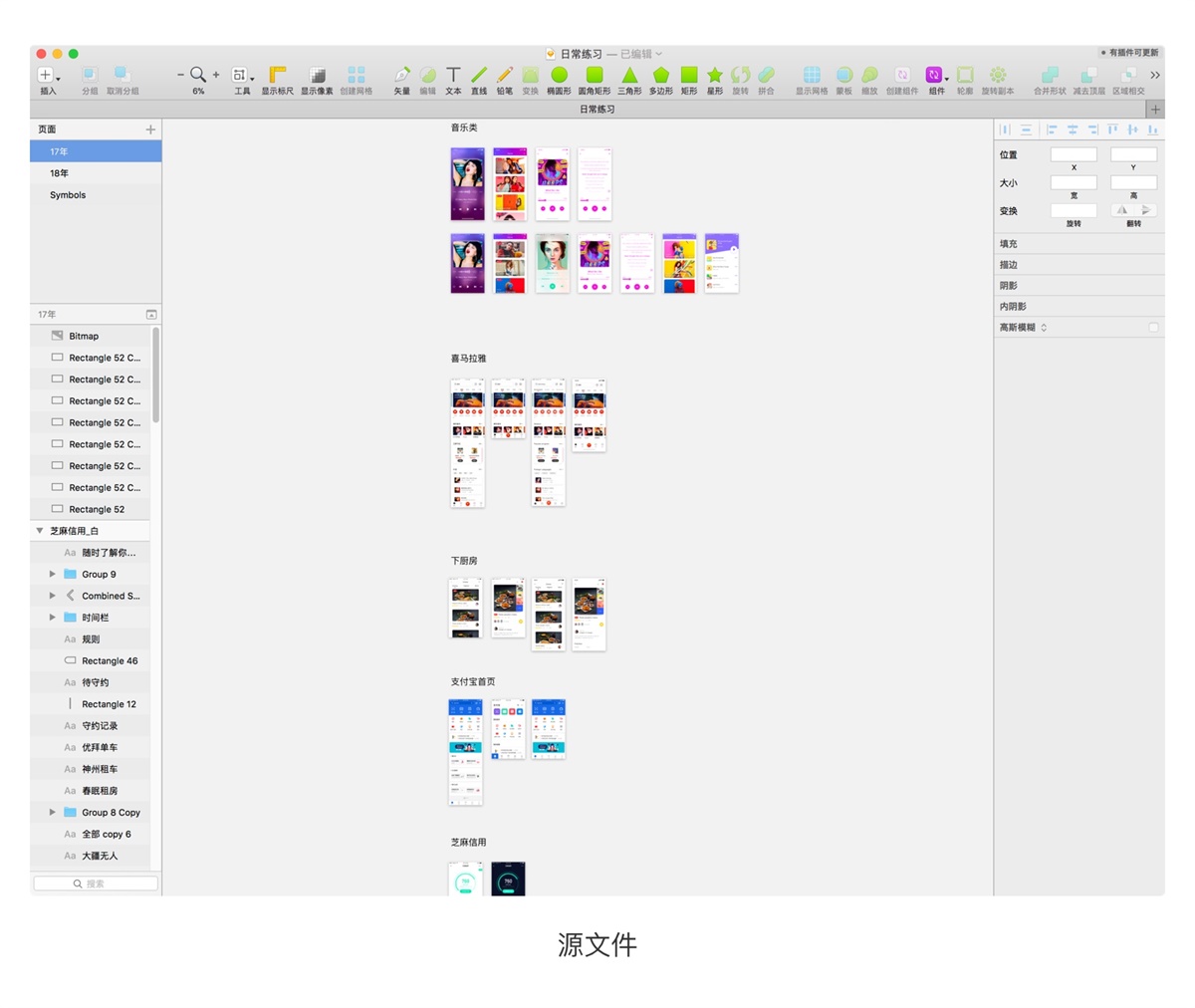Click the 有插件可更新 plugin update notice
Viewport: 1195px width, 1008px height.
click(x=1130, y=52)
